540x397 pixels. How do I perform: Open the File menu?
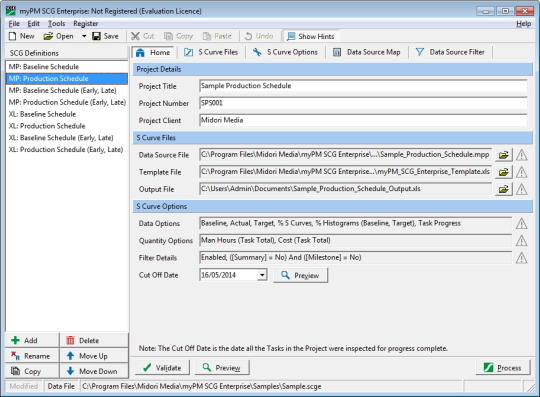[14, 23]
